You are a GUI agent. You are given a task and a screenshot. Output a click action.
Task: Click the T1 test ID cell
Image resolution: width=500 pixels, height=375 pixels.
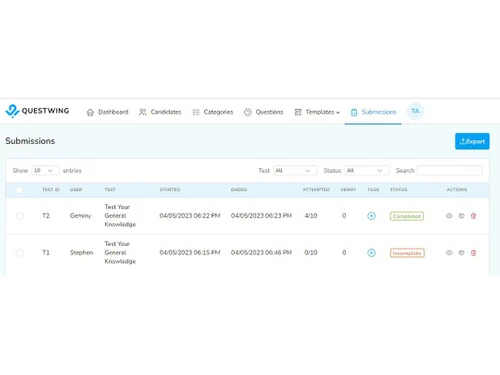click(46, 252)
